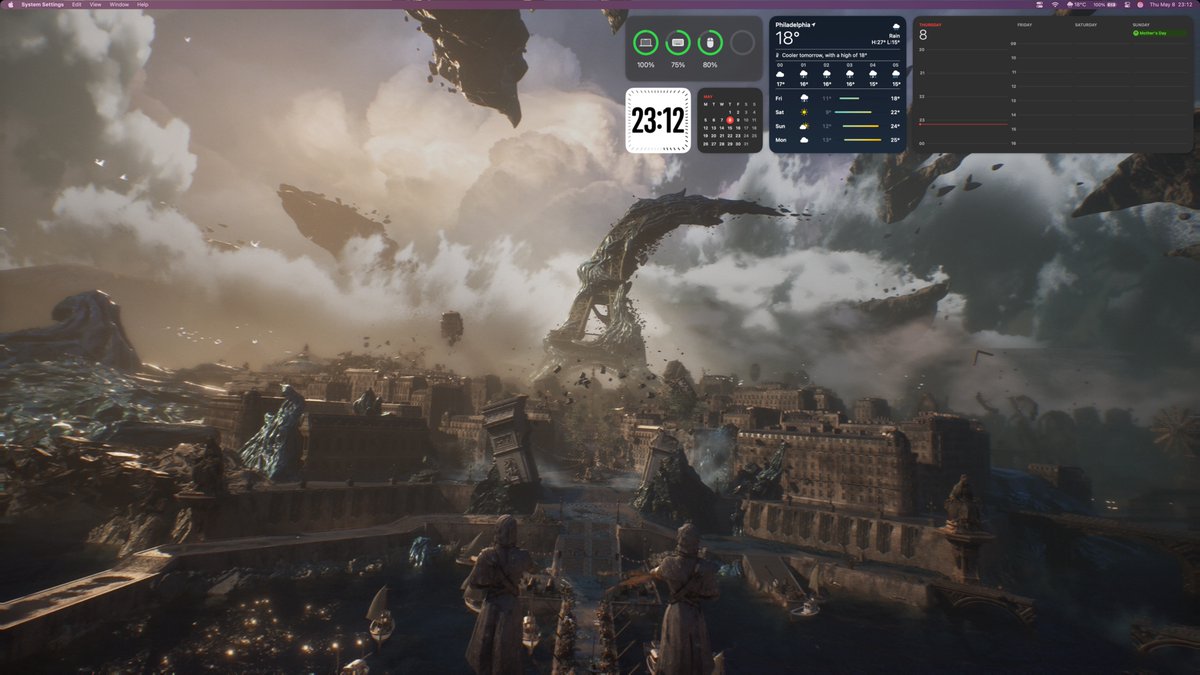Click MAY header in the calendar widget
1200x675 pixels.
coord(708,97)
